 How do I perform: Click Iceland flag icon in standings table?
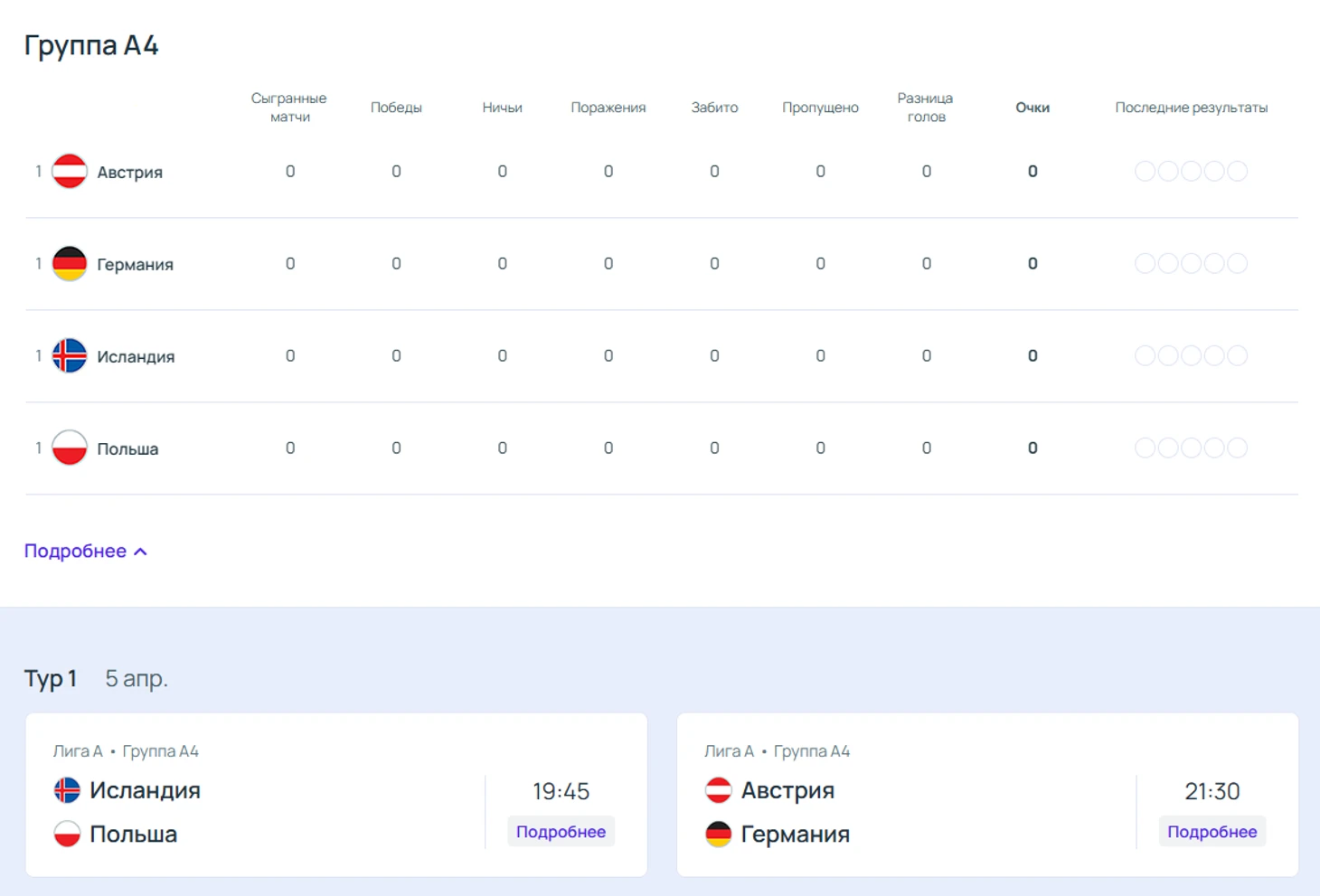tap(70, 356)
